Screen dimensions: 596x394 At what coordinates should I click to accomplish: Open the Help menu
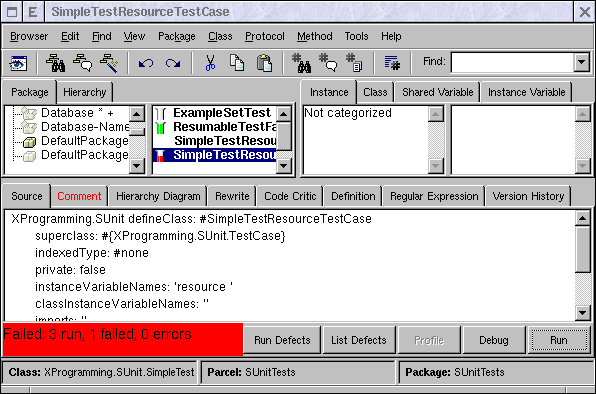click(391, 36)
